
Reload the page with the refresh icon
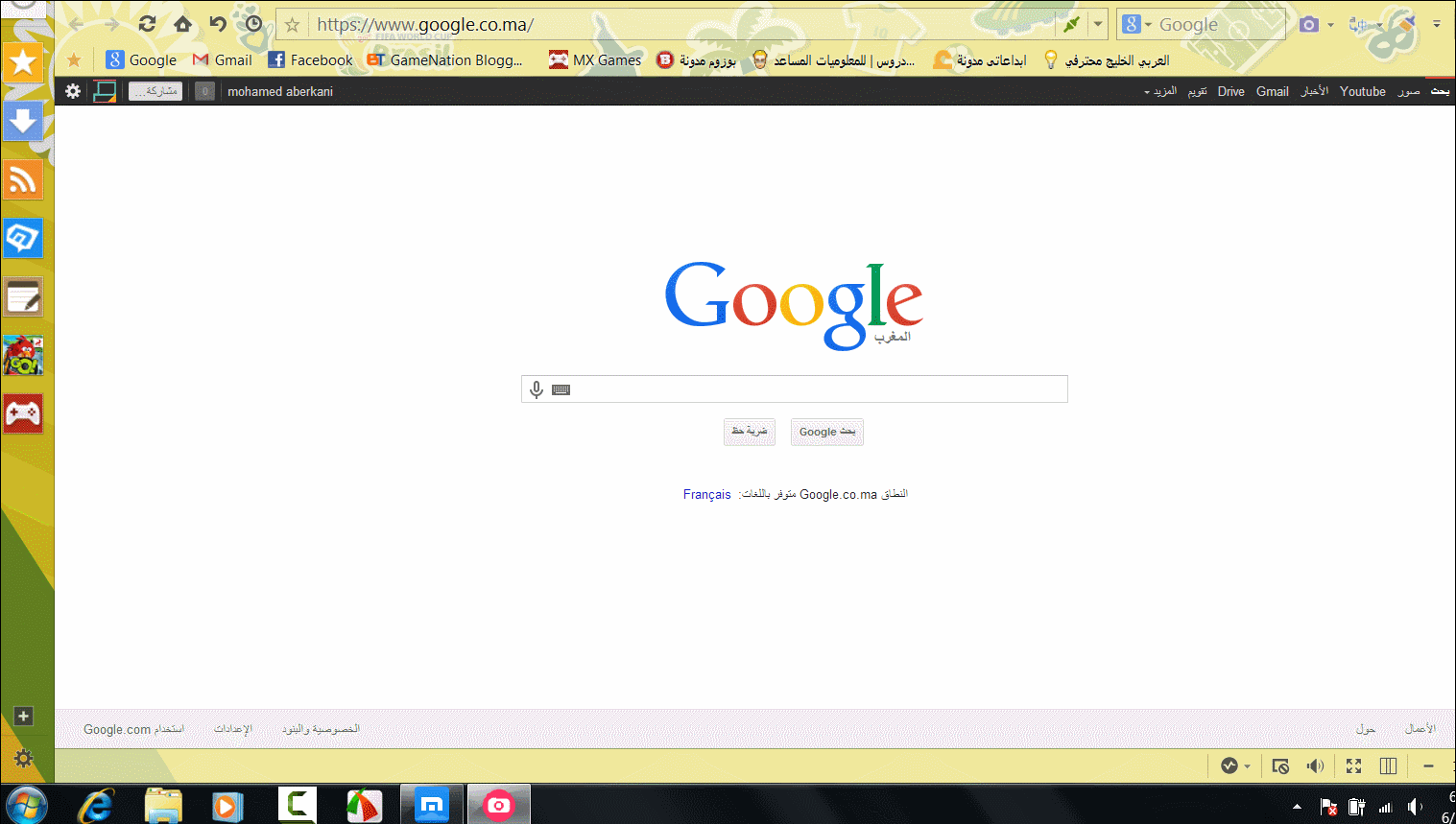coord(147,24)
